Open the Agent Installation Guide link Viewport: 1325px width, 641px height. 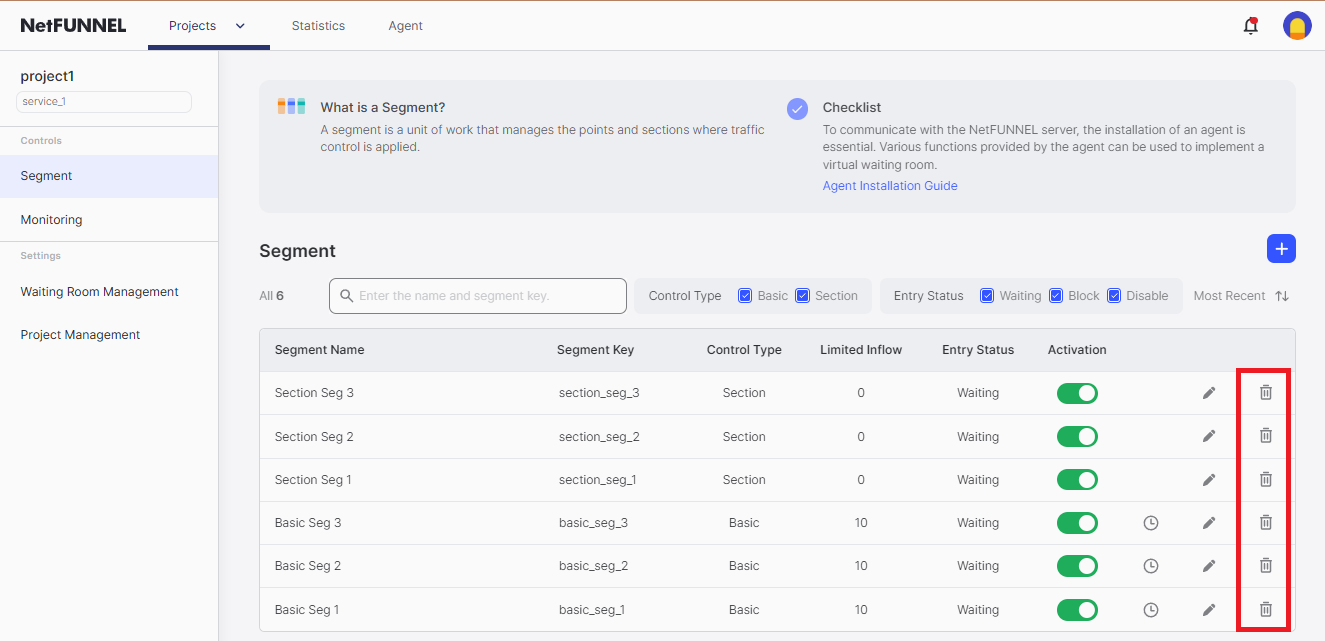click(x=890, y=186)
